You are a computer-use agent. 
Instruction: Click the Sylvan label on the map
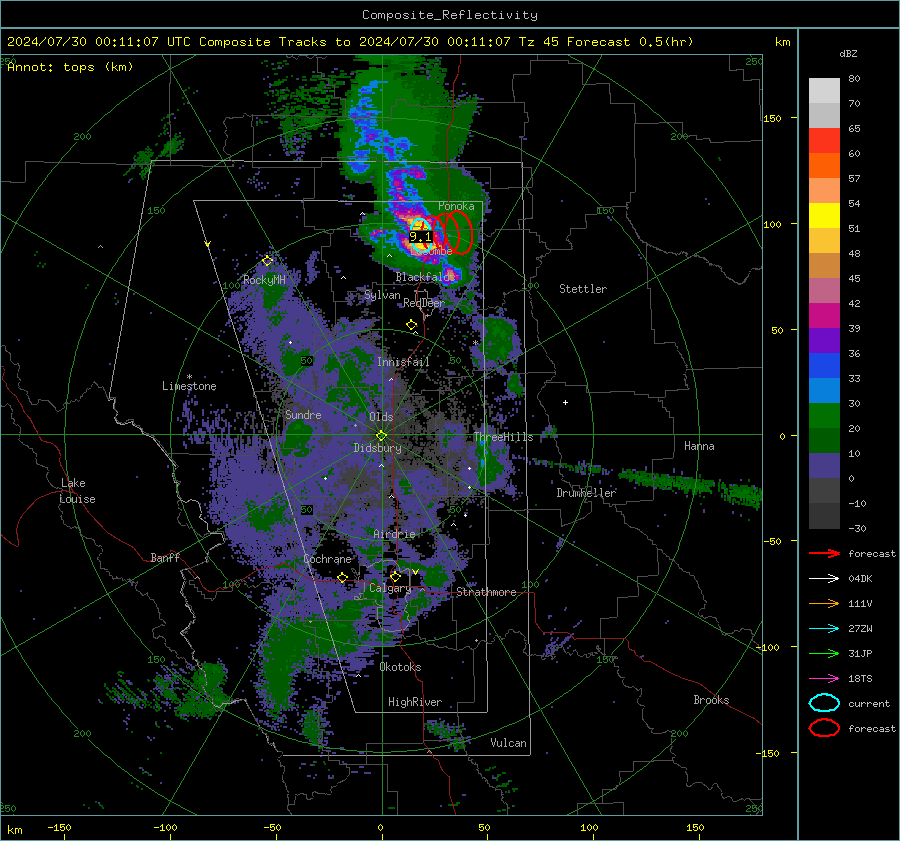[382, 295]
